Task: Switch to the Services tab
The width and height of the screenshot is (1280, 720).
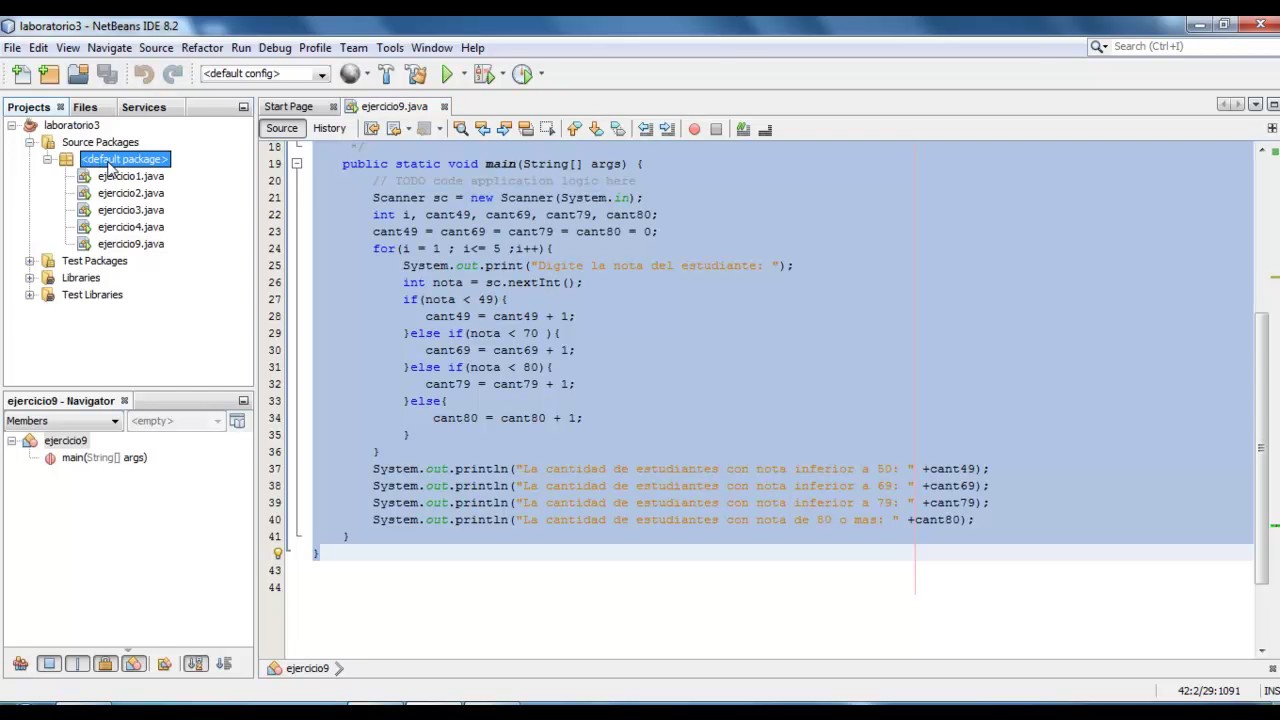Action: coord(144,107)
